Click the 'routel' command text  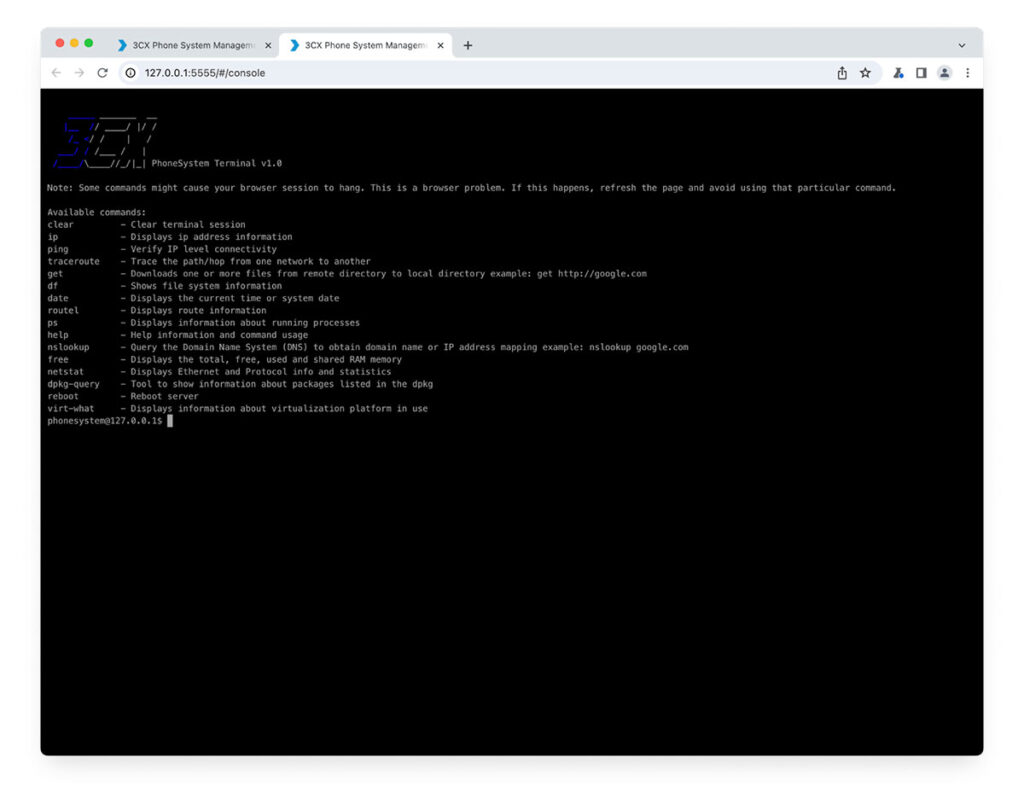point(63,311)
